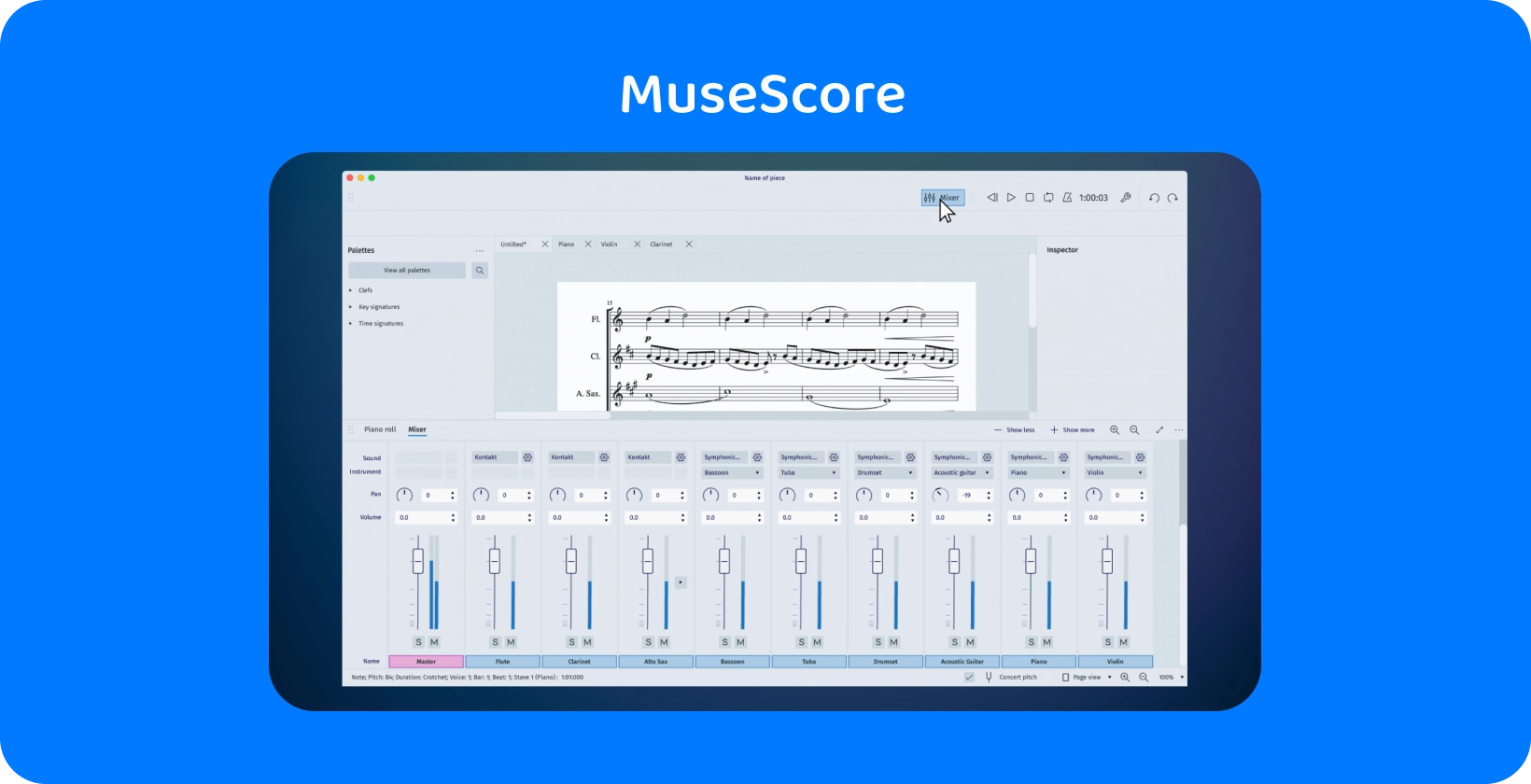This screenshot has width=1531, height=784.
Task: Select the Mixer panel tab
Action: [x=417, y=429]
